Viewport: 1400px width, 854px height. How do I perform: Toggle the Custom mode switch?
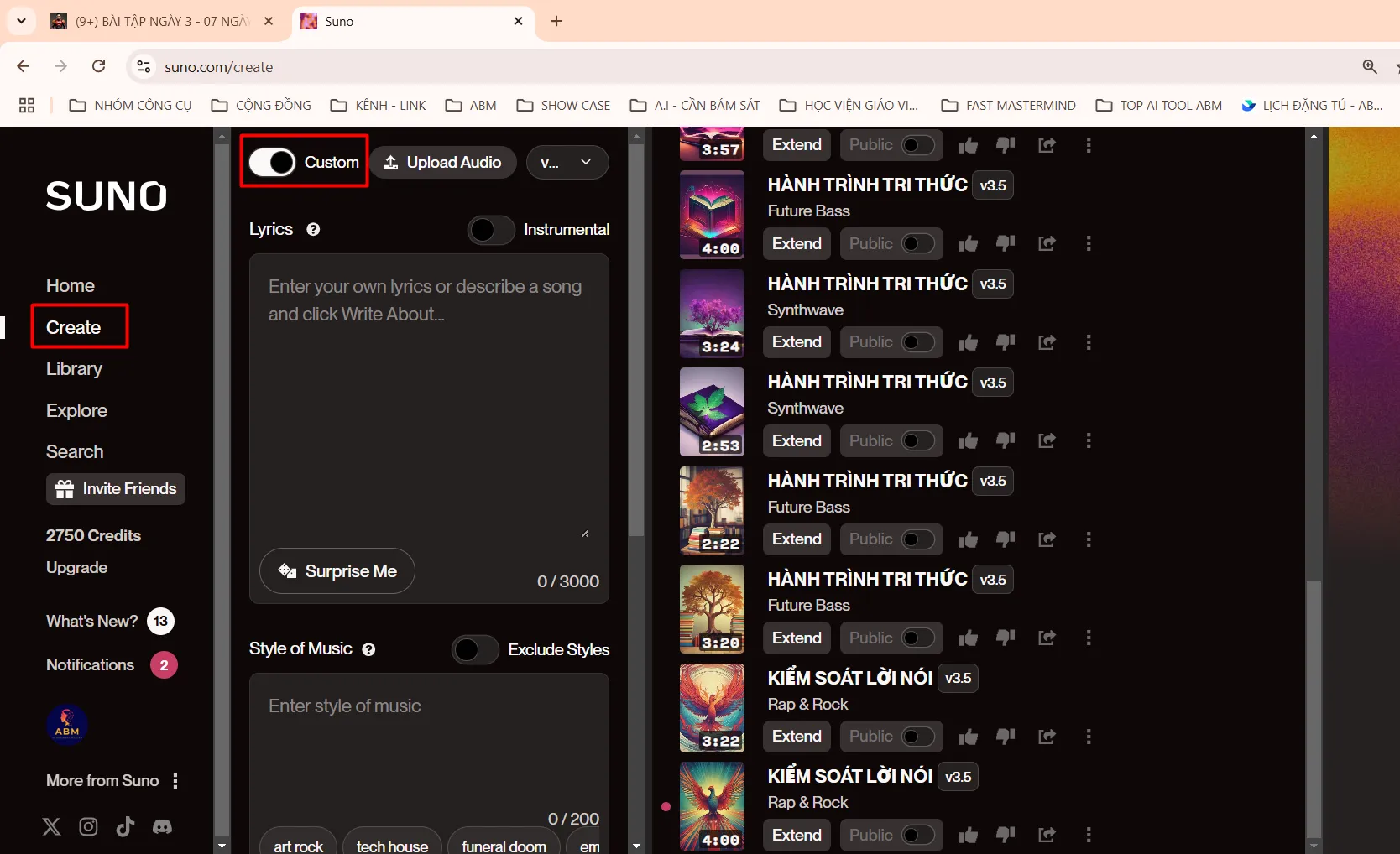[x=272, y=162]
